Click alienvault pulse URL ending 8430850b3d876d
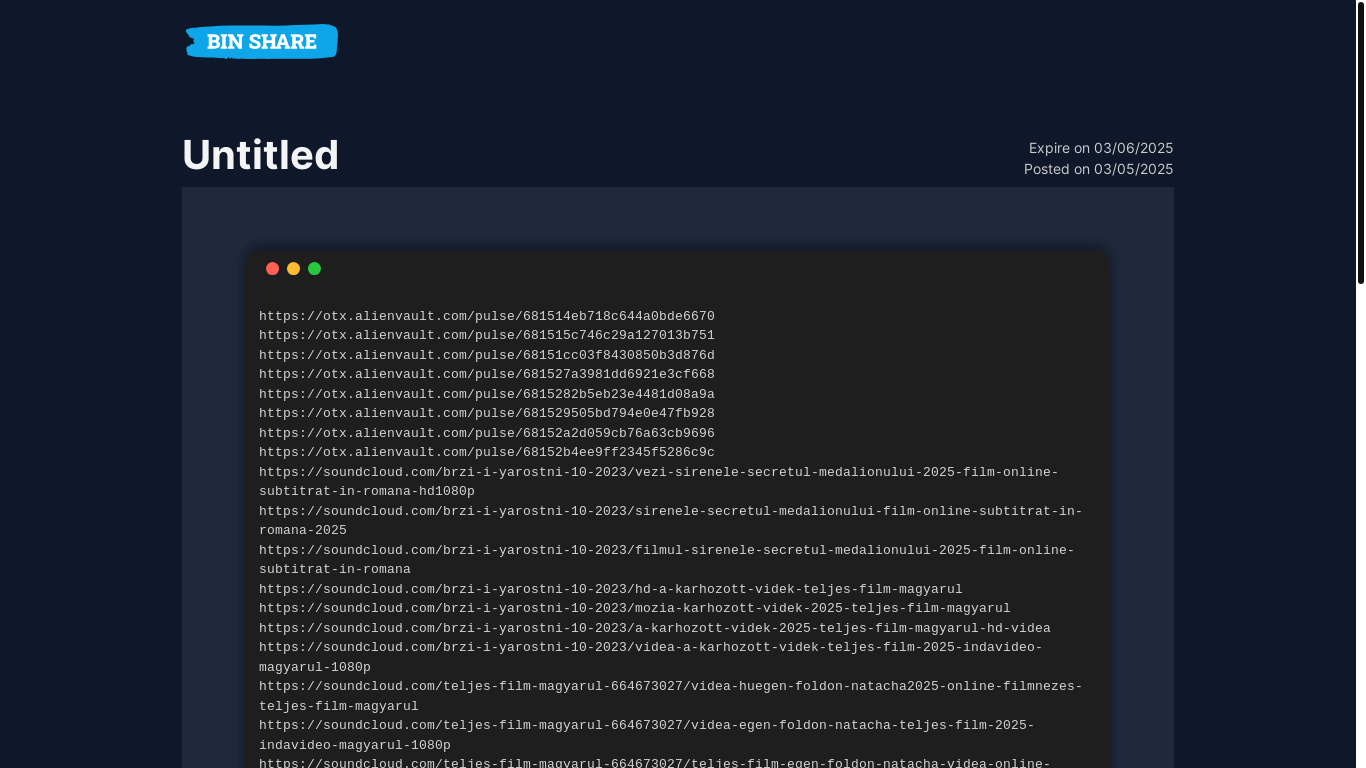The height and width of the screenshot is (768, 1366). pos(487,355)
